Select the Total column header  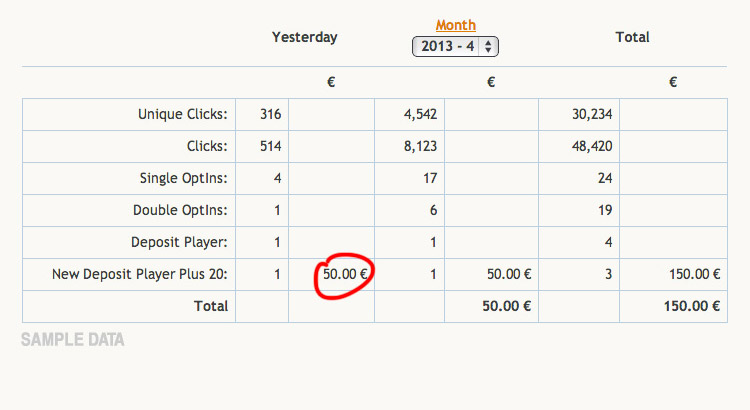click(x=632, y=37)
